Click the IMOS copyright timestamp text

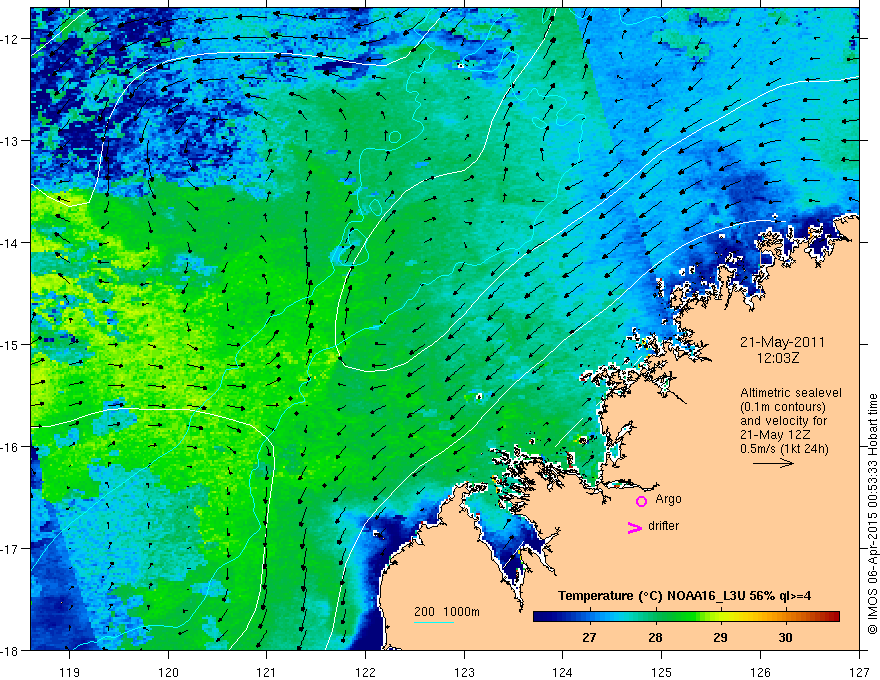click(x=872, y=514)
